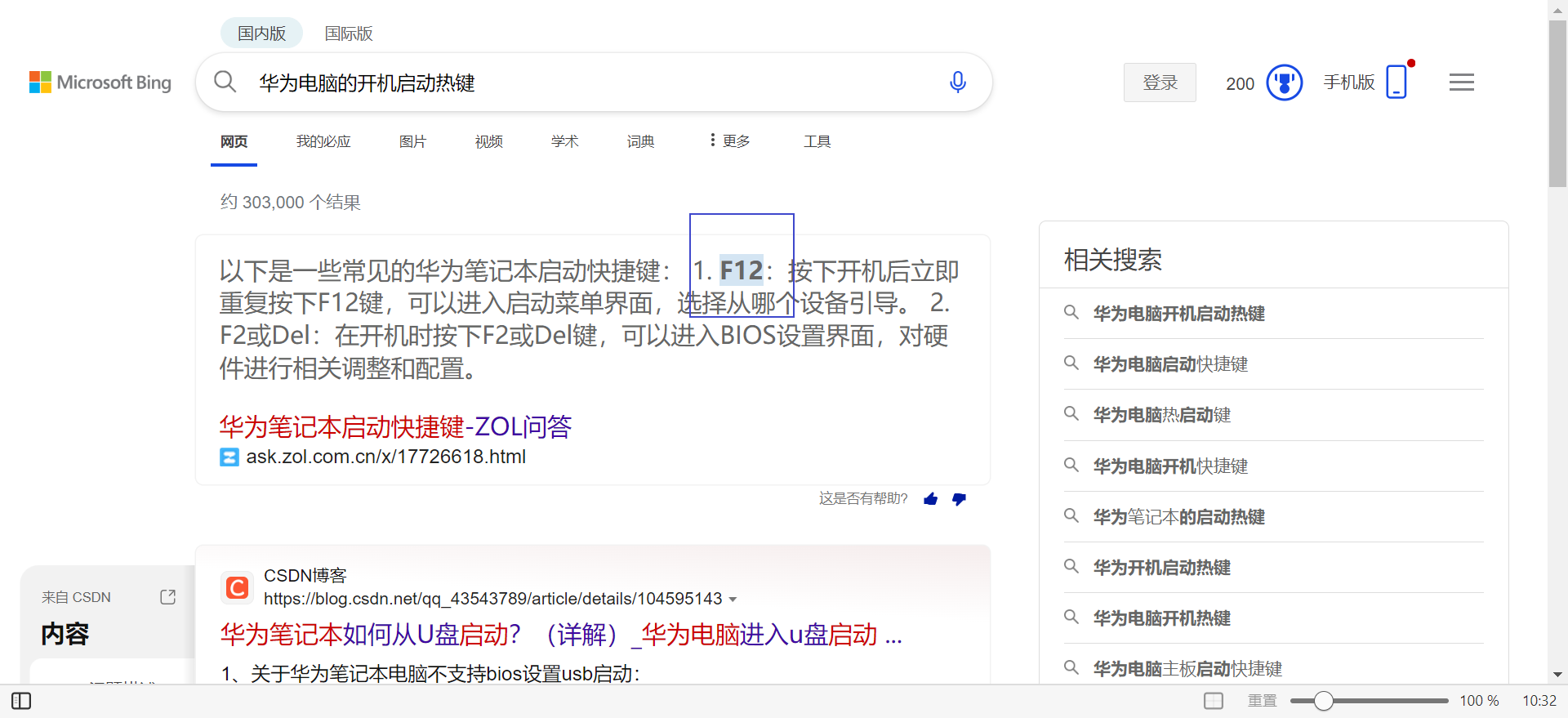The height and width of the screenshot is (718, 1568).
Task: Click the Microsoft Bing logo
Action: pos(100,83)
